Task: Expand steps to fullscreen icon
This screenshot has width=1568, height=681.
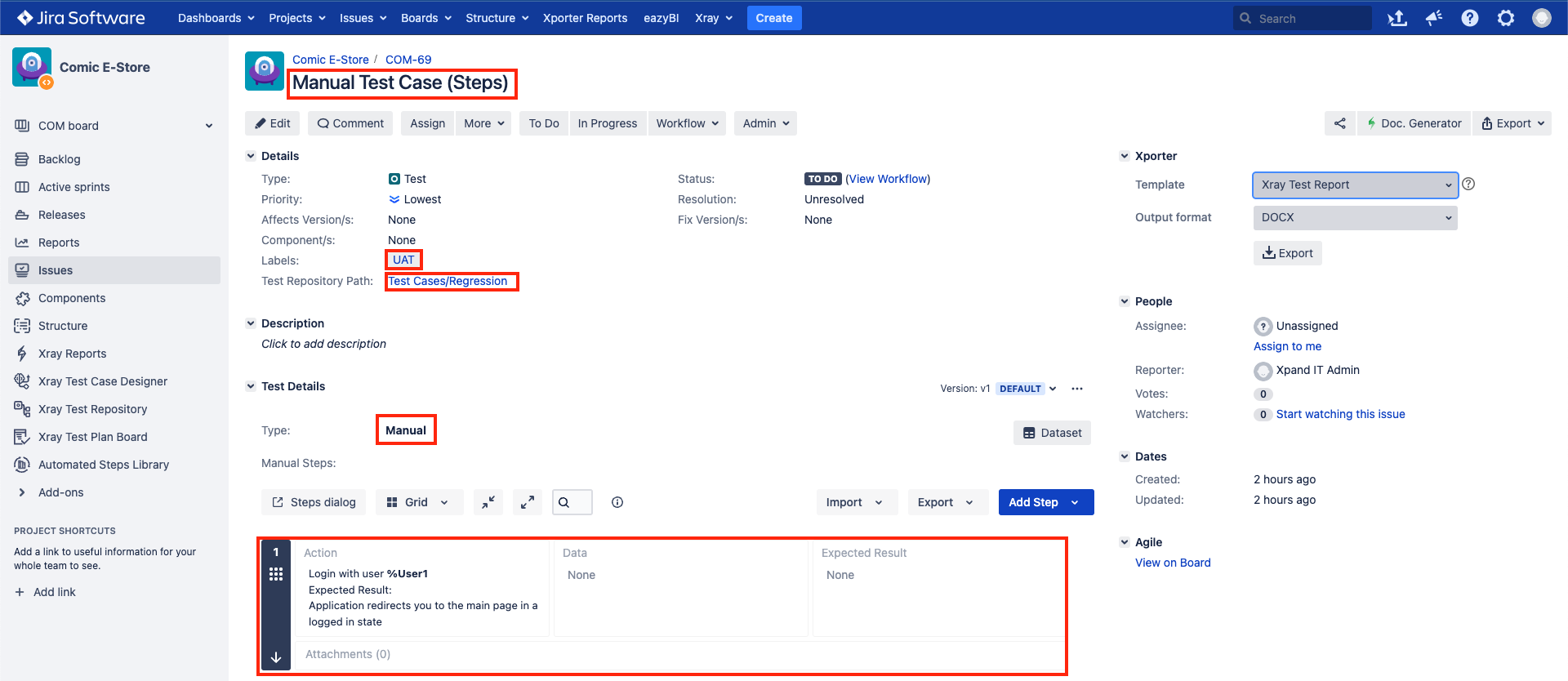Action: click(x=528, y=502)
